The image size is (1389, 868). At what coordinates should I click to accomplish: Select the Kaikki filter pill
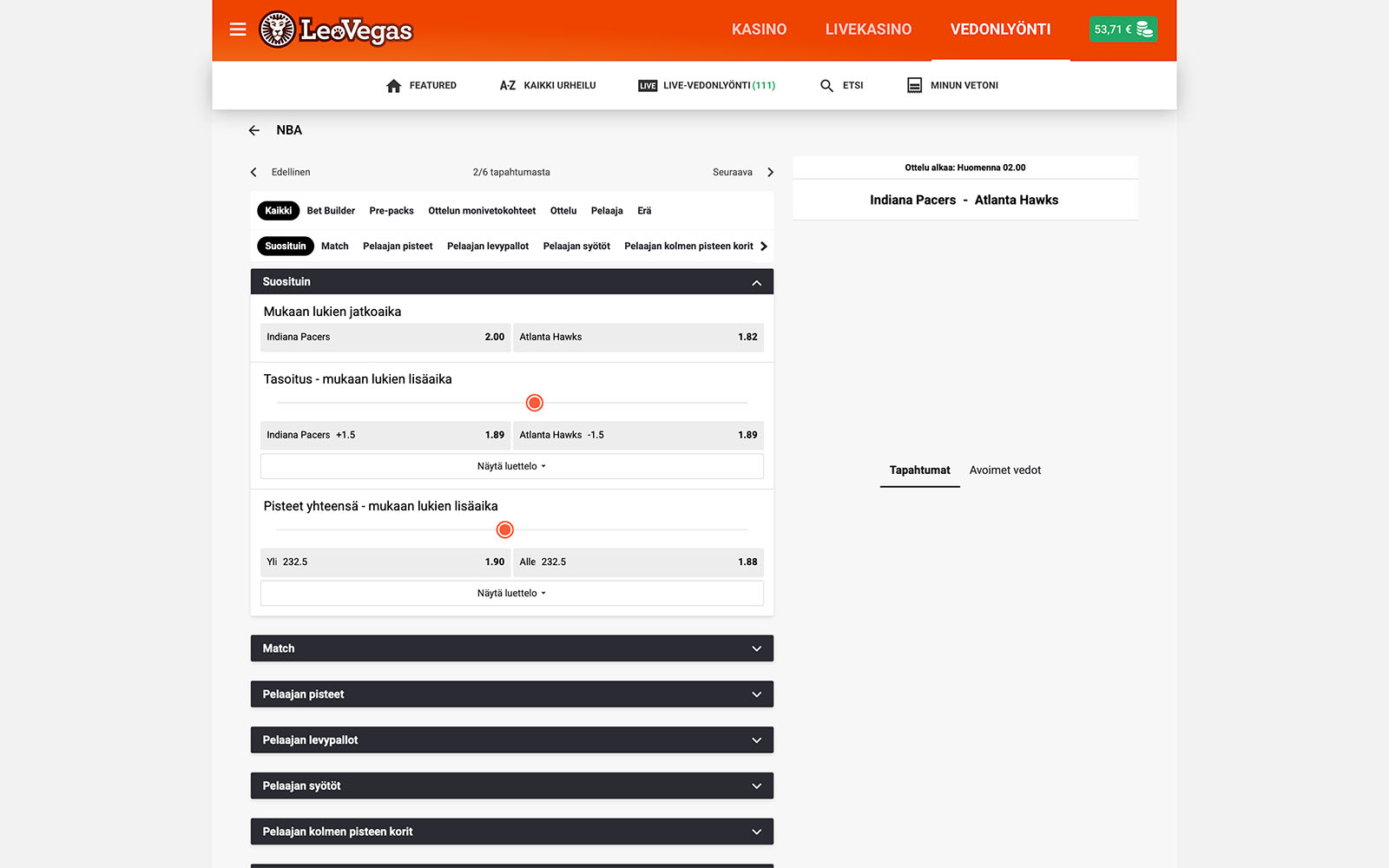(278, 211)
